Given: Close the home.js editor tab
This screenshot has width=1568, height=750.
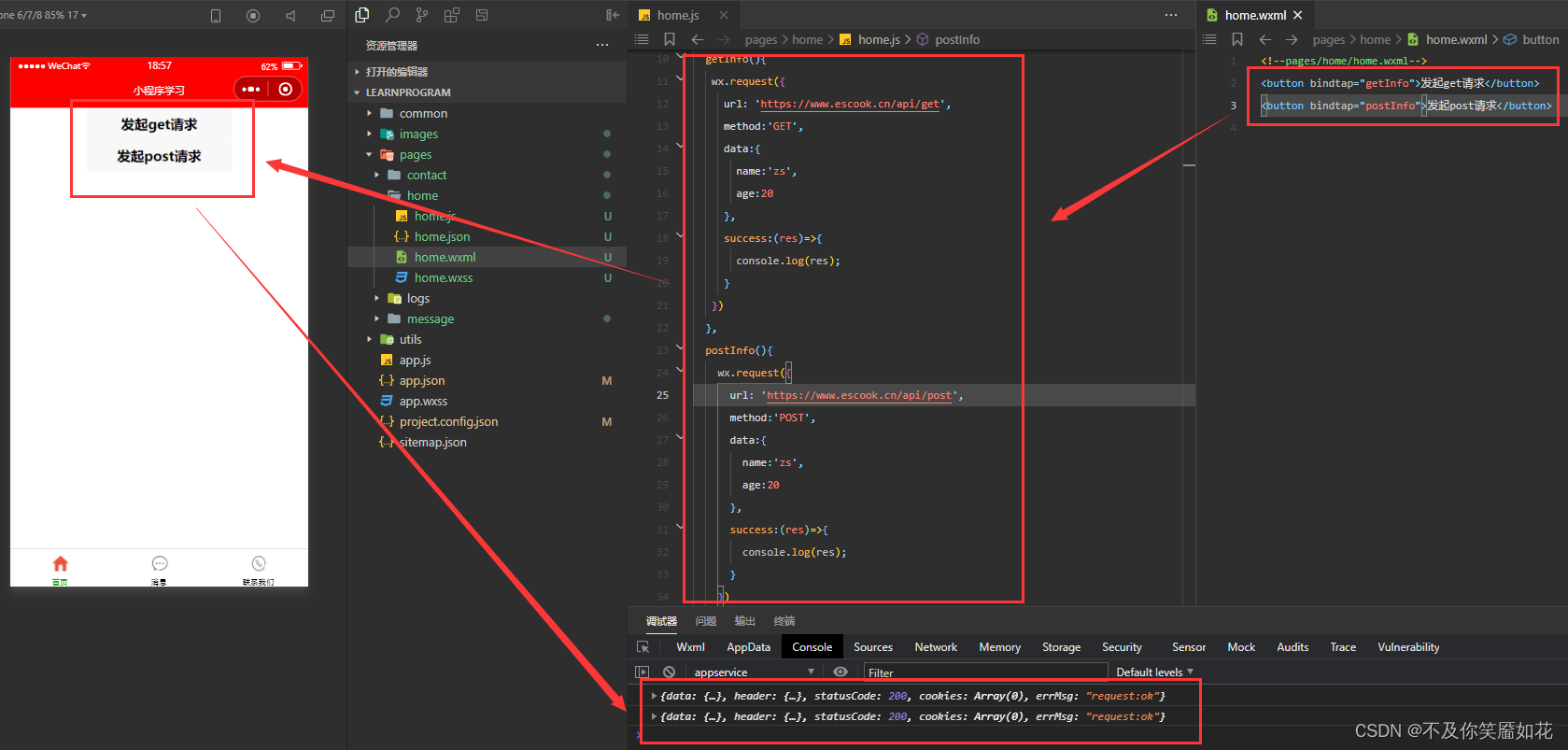Looking at the screenshot, I should (723, 15).
